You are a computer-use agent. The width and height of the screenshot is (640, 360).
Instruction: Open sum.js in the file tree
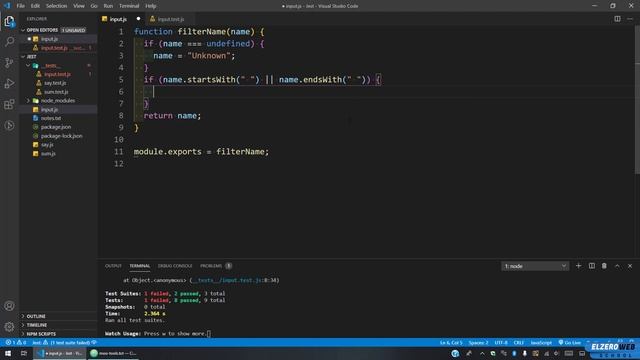[58, 153]
